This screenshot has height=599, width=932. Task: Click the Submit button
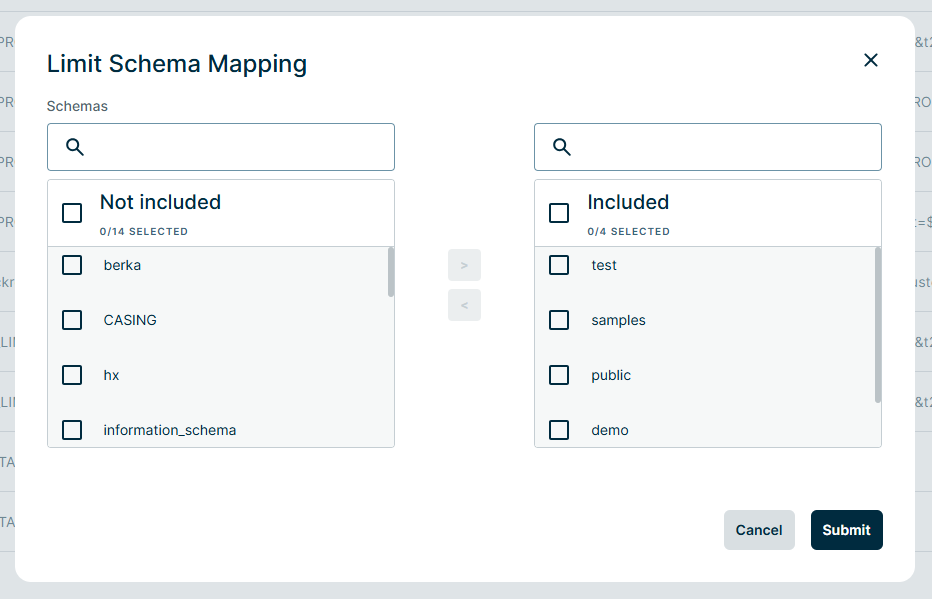tap(846, 530)
